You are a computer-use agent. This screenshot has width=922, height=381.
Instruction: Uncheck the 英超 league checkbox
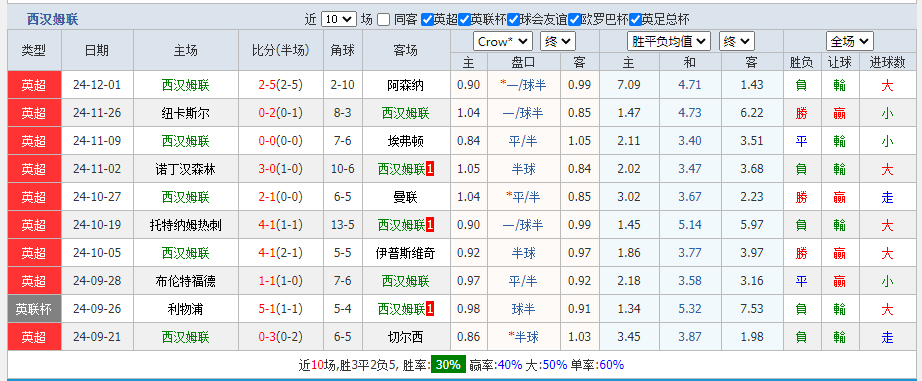coord(427,19)
